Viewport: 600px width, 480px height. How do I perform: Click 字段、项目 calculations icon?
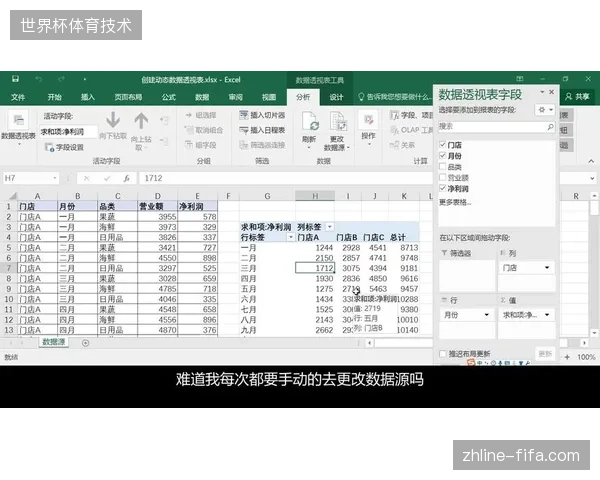click(x=395, y=115)
